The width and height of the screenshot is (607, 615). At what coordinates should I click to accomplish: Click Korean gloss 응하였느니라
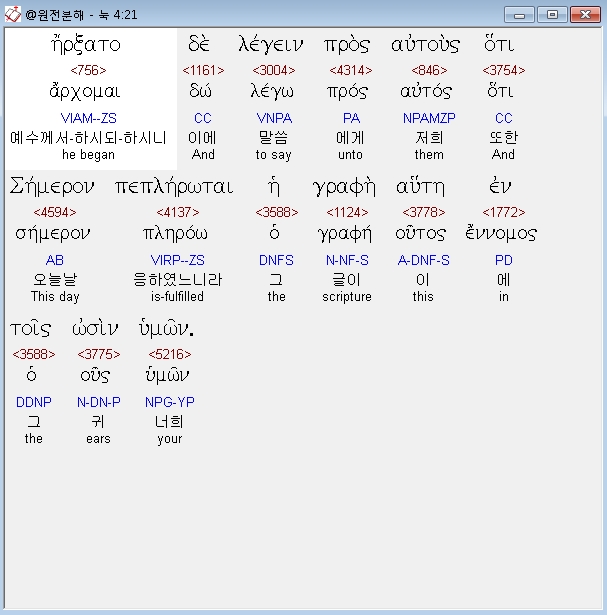click(x=177, y=280)
